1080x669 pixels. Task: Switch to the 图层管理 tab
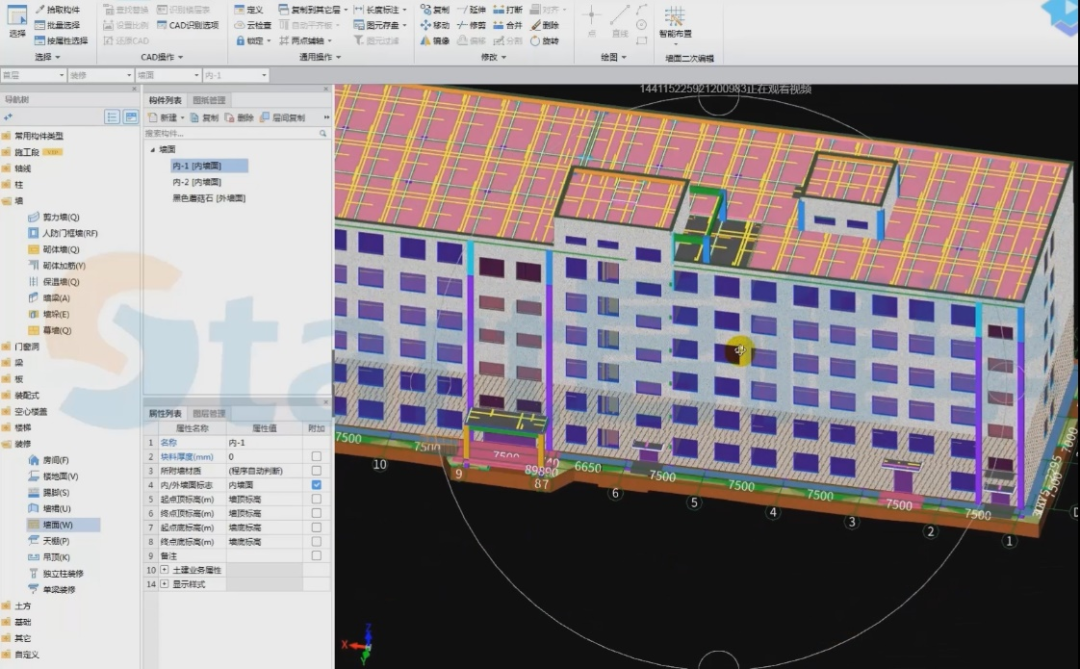click(209, 413)
